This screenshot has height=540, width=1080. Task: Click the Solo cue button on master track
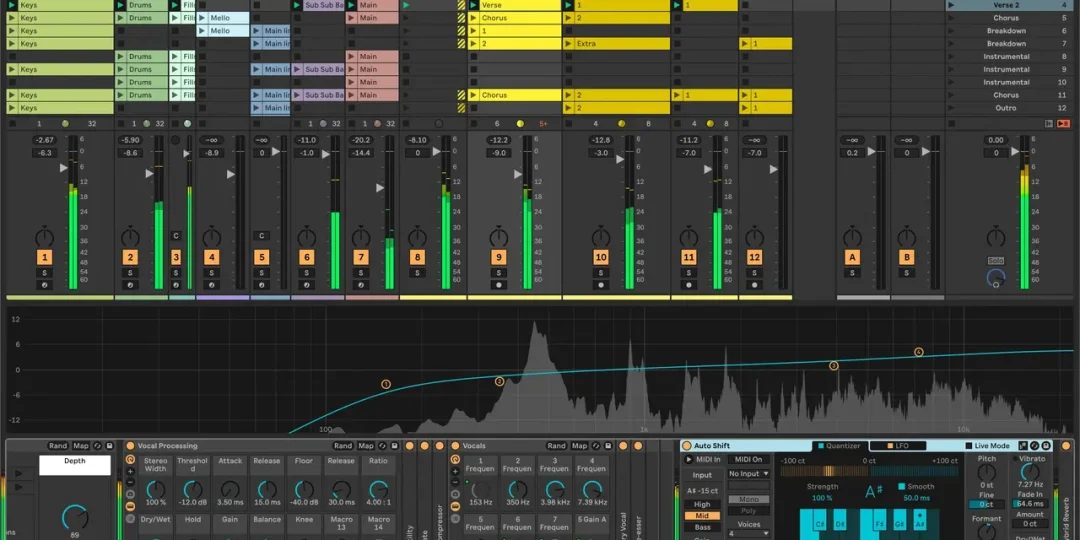coord(995,261)
